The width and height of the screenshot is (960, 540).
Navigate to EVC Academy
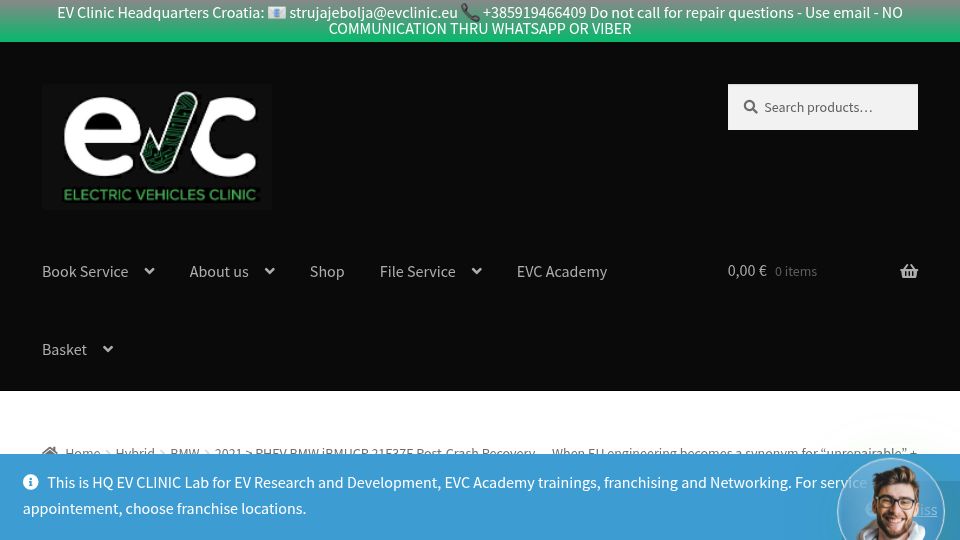click(562, 271)
